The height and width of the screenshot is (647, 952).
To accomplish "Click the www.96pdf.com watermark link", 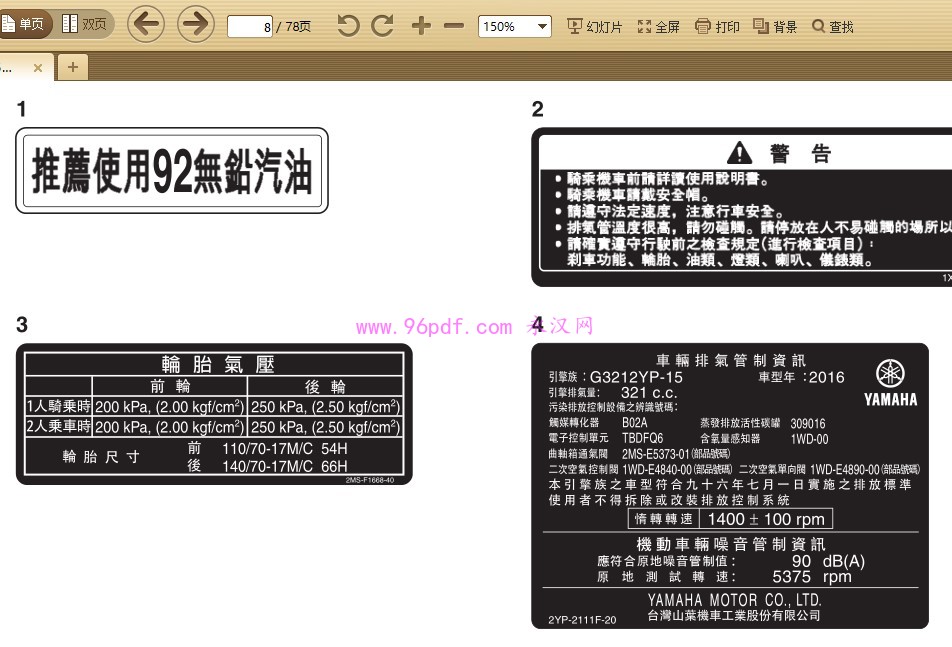I will (x=433, y=327).
